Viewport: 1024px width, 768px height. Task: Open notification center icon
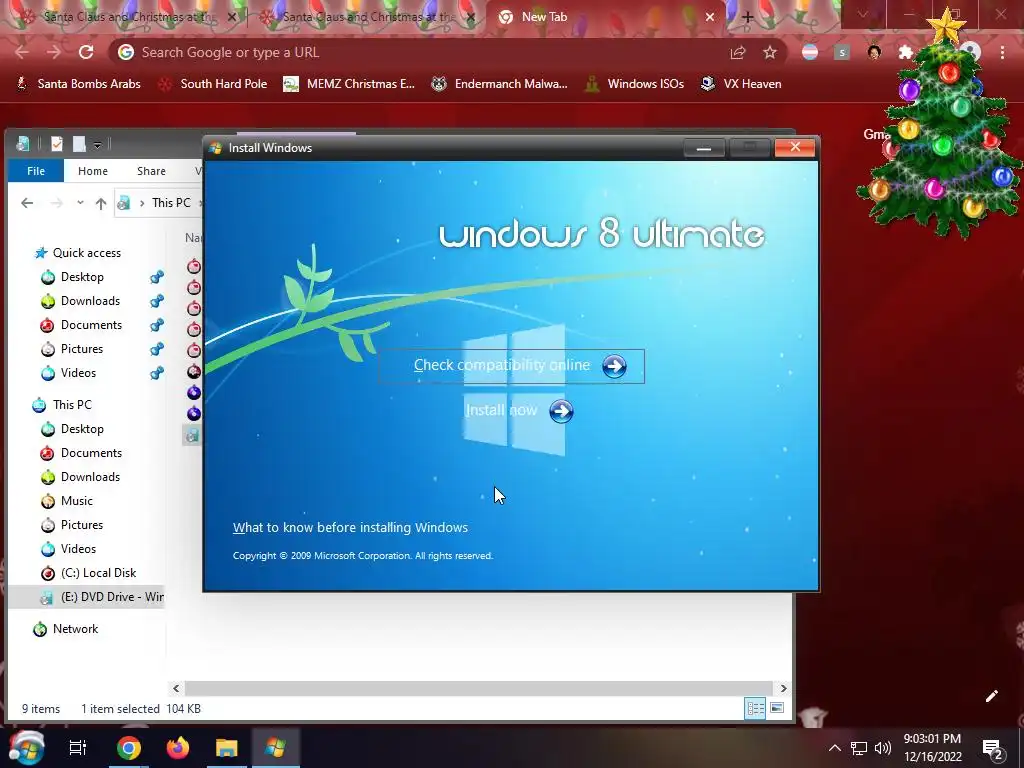tap(993, 749)
